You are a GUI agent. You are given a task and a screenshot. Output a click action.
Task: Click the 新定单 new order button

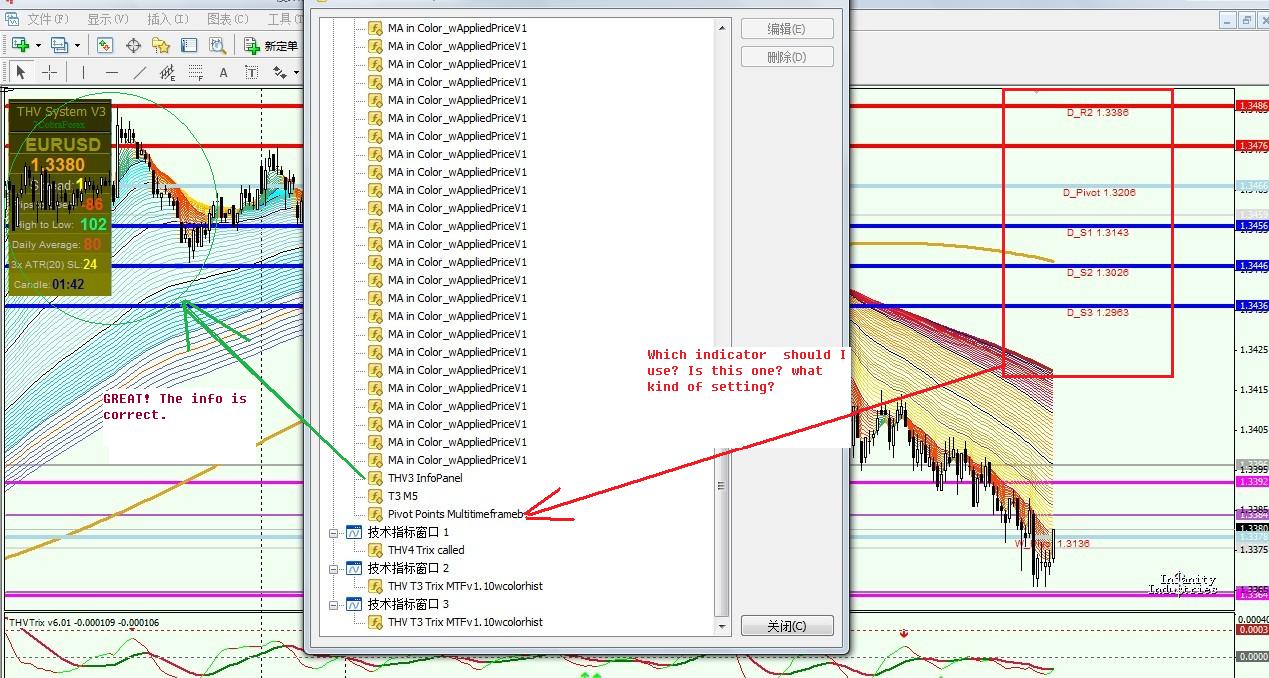pos(271,45)
